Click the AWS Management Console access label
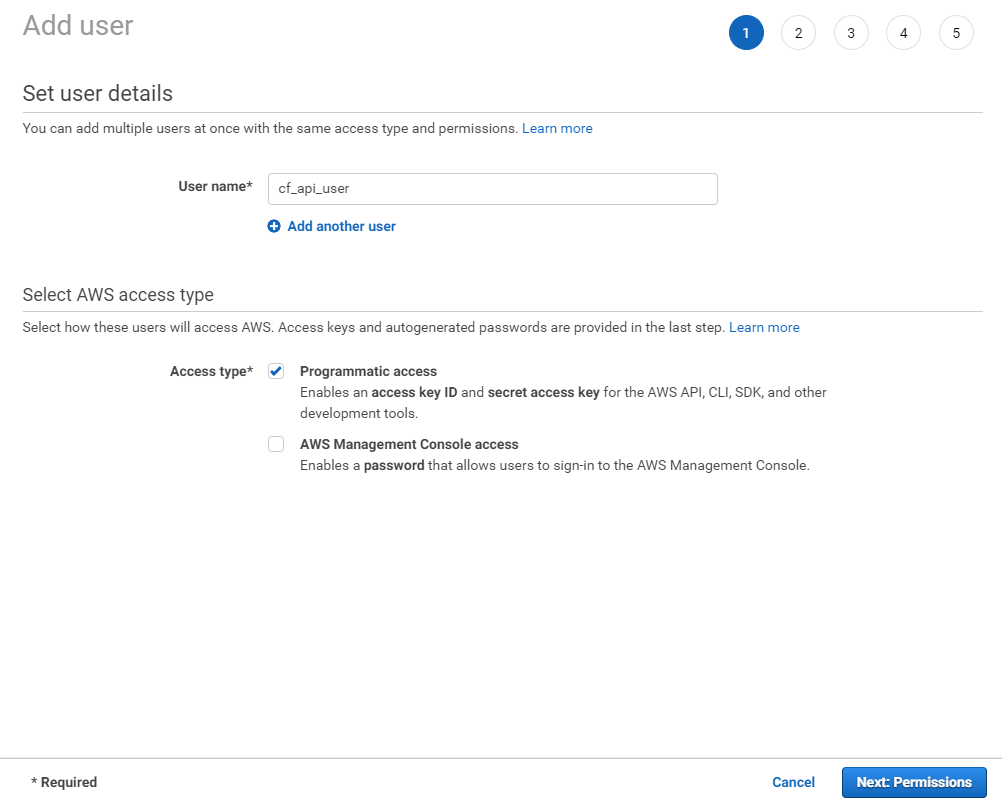Viewport: 1002px width, 802px height. (x=409, y=444)
